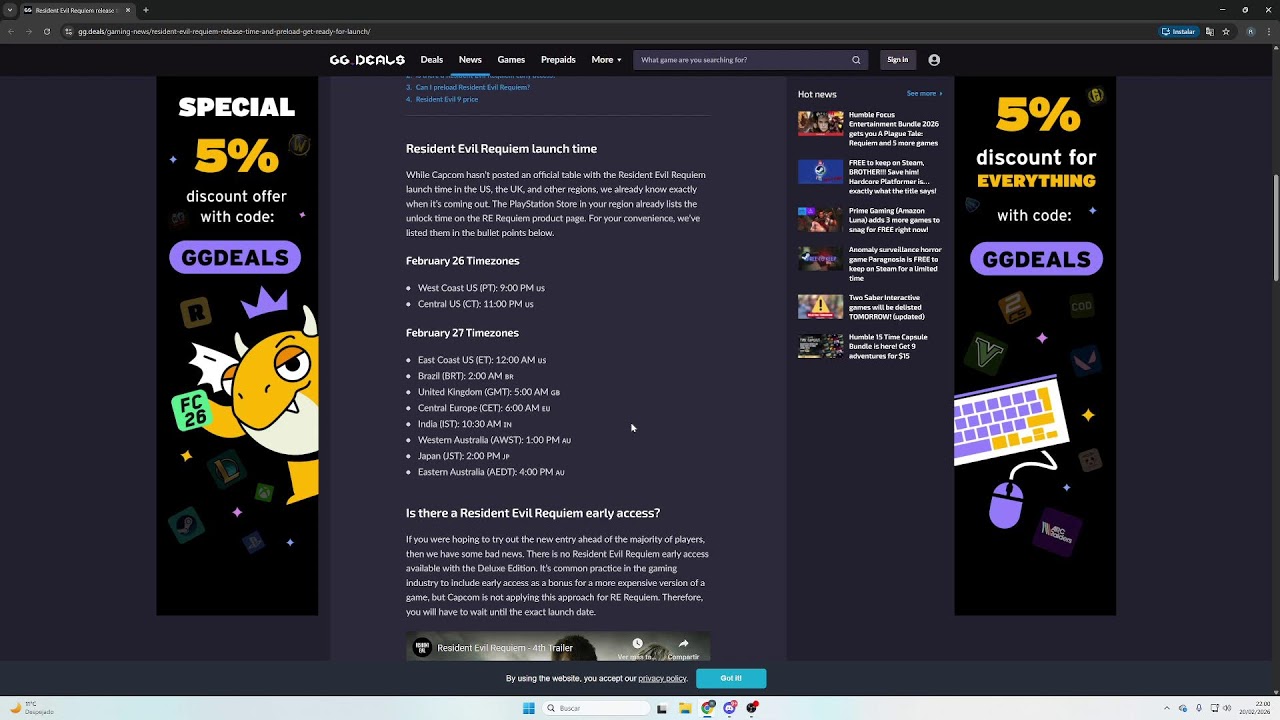The height and width of the screenshot is (720, 1280).
Task: Open a new browser tab
Action: (146, 10)
